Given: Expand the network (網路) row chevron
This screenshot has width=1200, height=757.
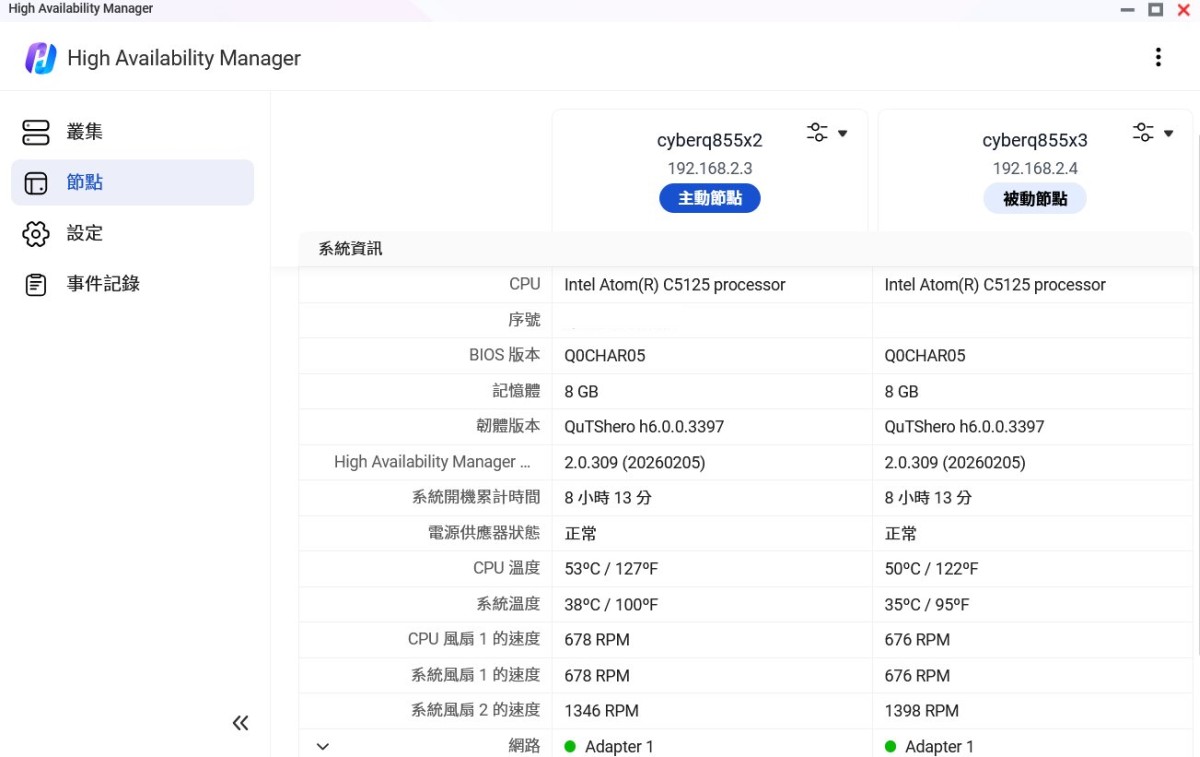Looking at the screenshot, I should 323,746.
